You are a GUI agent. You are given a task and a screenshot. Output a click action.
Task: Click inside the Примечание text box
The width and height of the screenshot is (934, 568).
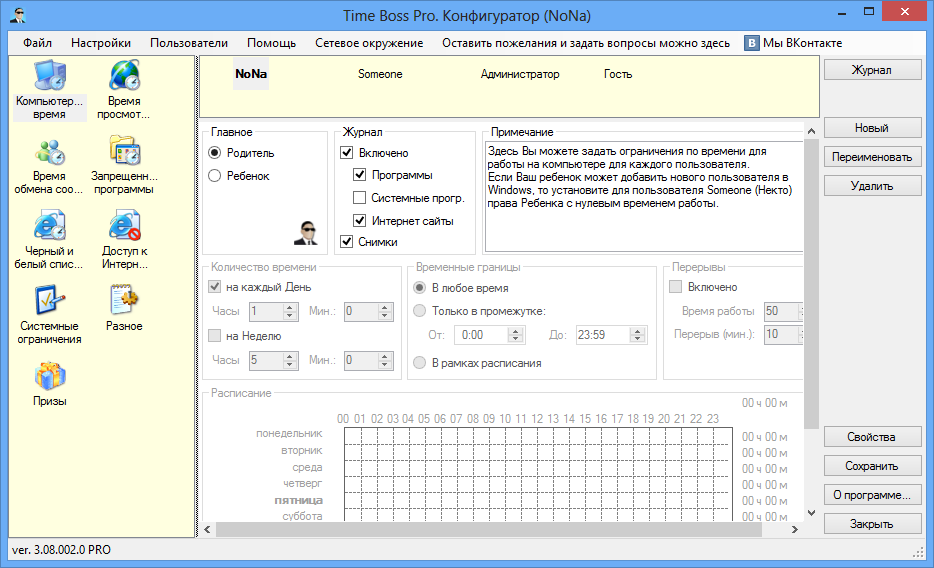click(x=644, y=196)
